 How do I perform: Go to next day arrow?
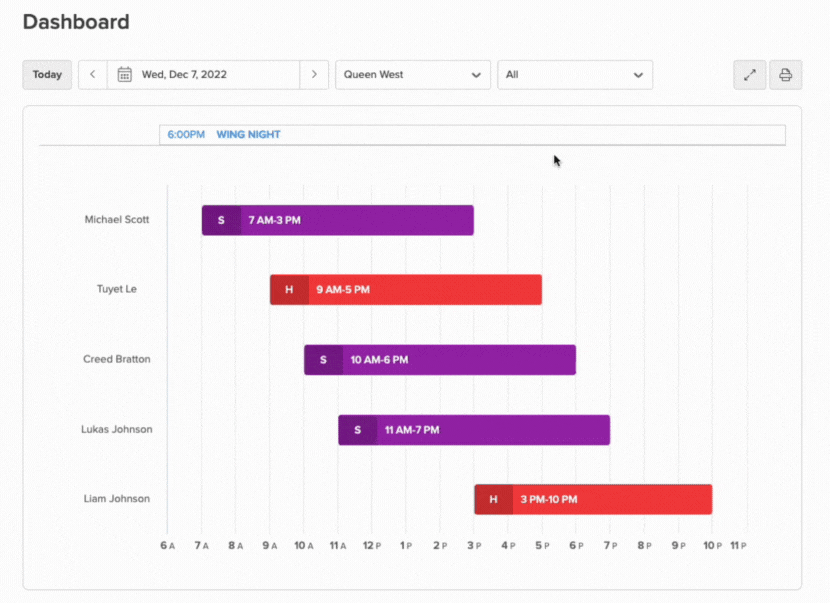click(x=314, y=75)
